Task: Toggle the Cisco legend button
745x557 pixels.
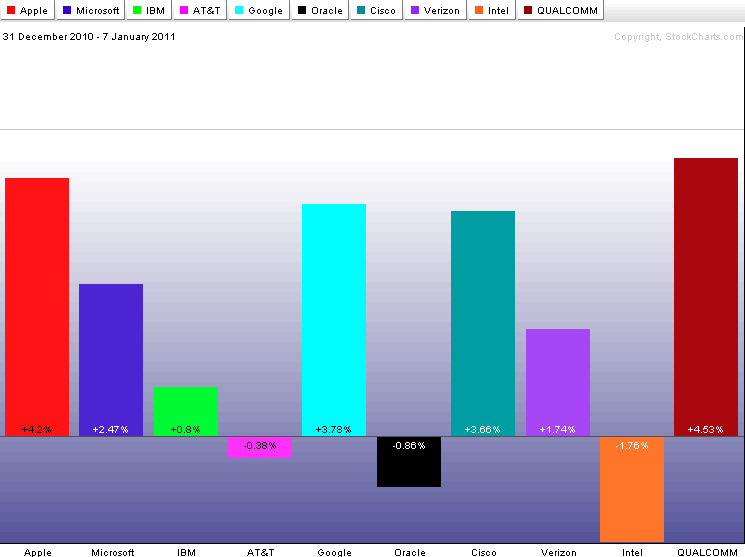Action: tap(376, 10)
